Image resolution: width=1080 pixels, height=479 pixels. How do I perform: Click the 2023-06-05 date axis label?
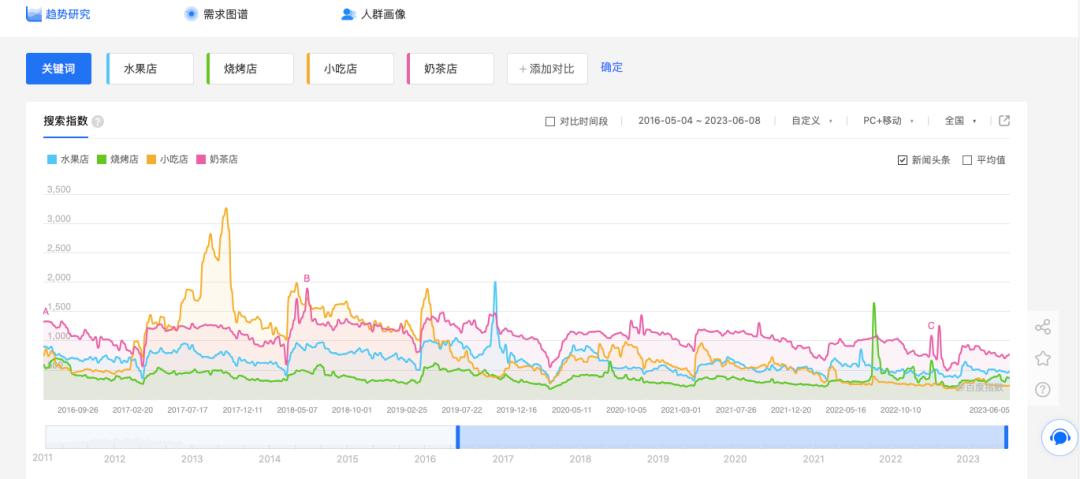[989, 409]
